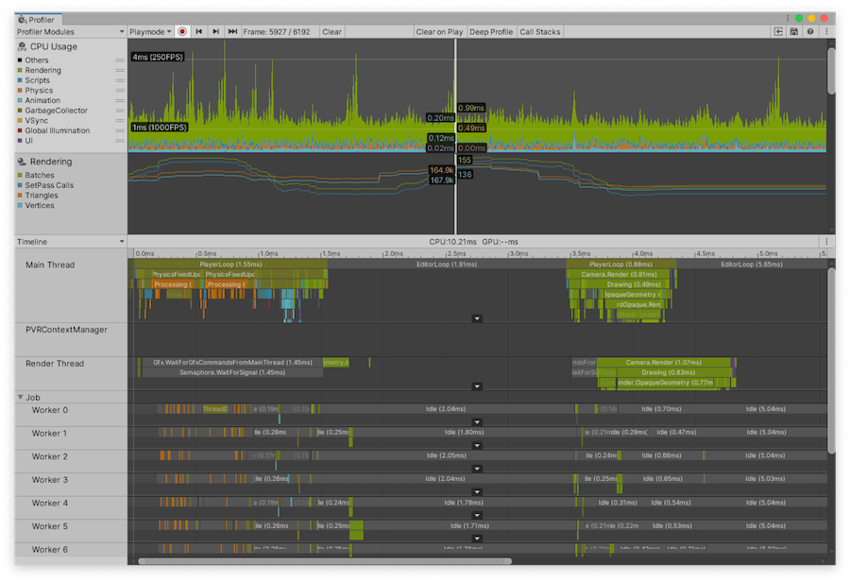Open profiler help via the question mark icon
This screenshot has width=850, height=582.
(810, 31)
